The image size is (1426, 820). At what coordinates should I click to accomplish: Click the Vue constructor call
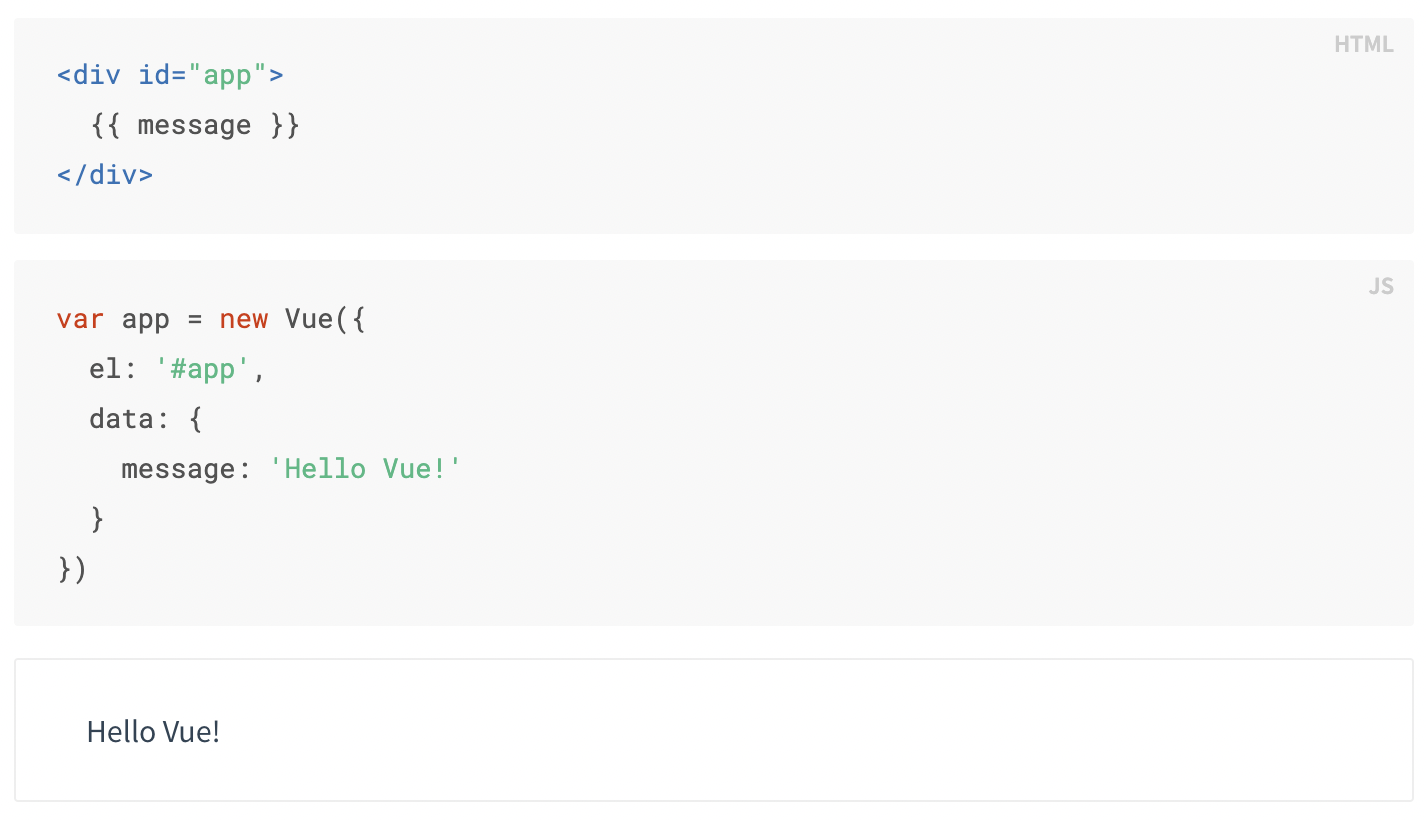[x=309, y=319]
